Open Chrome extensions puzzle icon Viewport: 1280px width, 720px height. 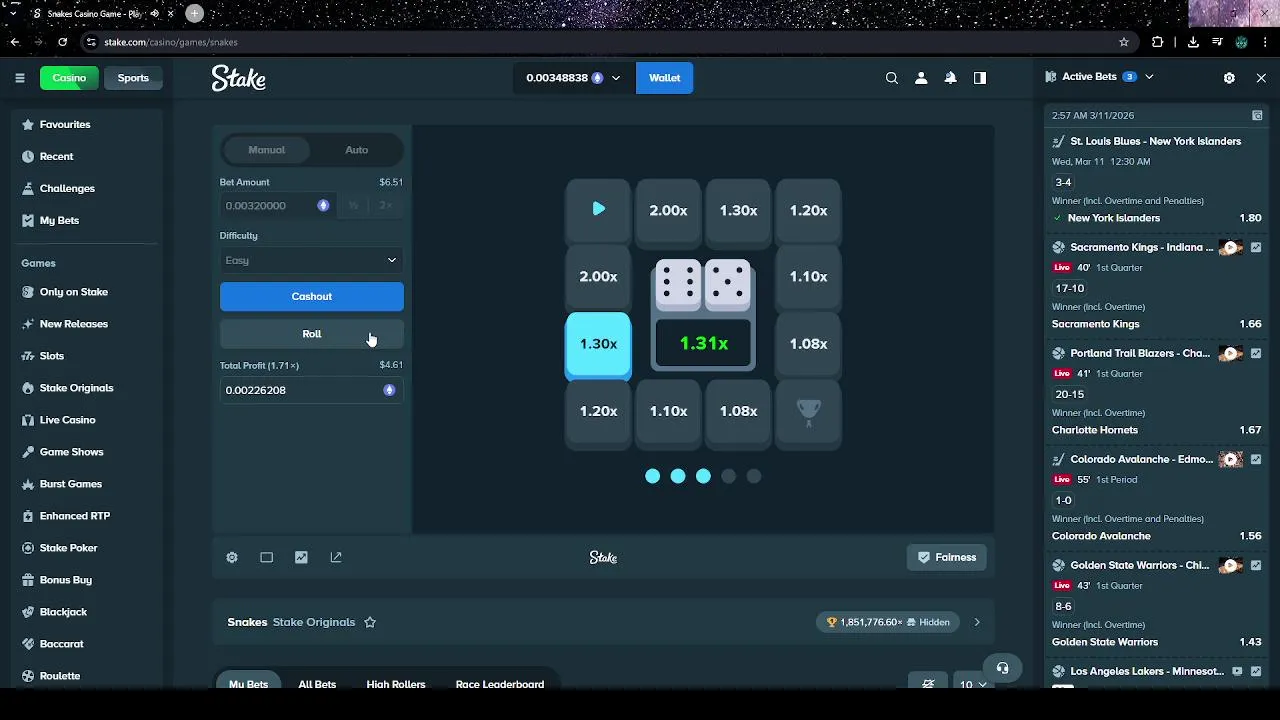1158,42
